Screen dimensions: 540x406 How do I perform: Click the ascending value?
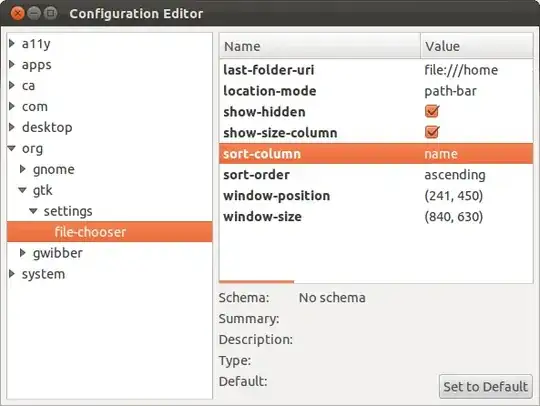click(455, 175)
